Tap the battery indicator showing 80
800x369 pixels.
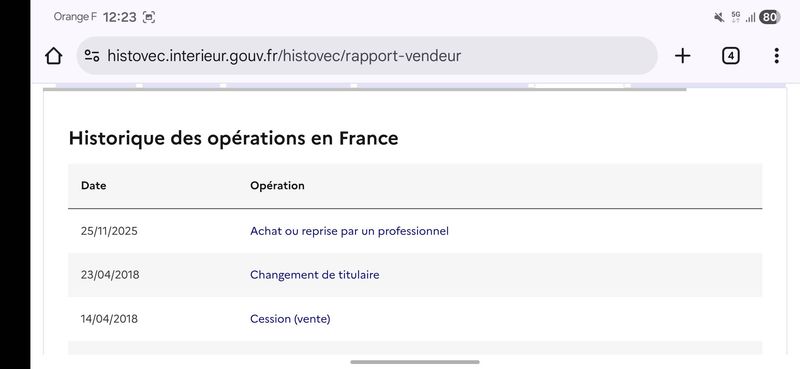pos(769,17)
